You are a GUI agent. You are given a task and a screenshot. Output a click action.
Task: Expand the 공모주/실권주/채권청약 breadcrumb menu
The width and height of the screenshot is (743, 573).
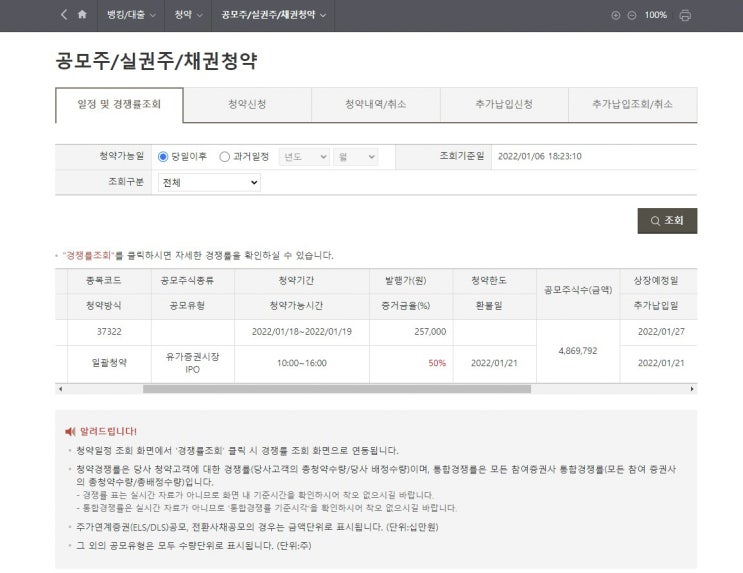273,15
